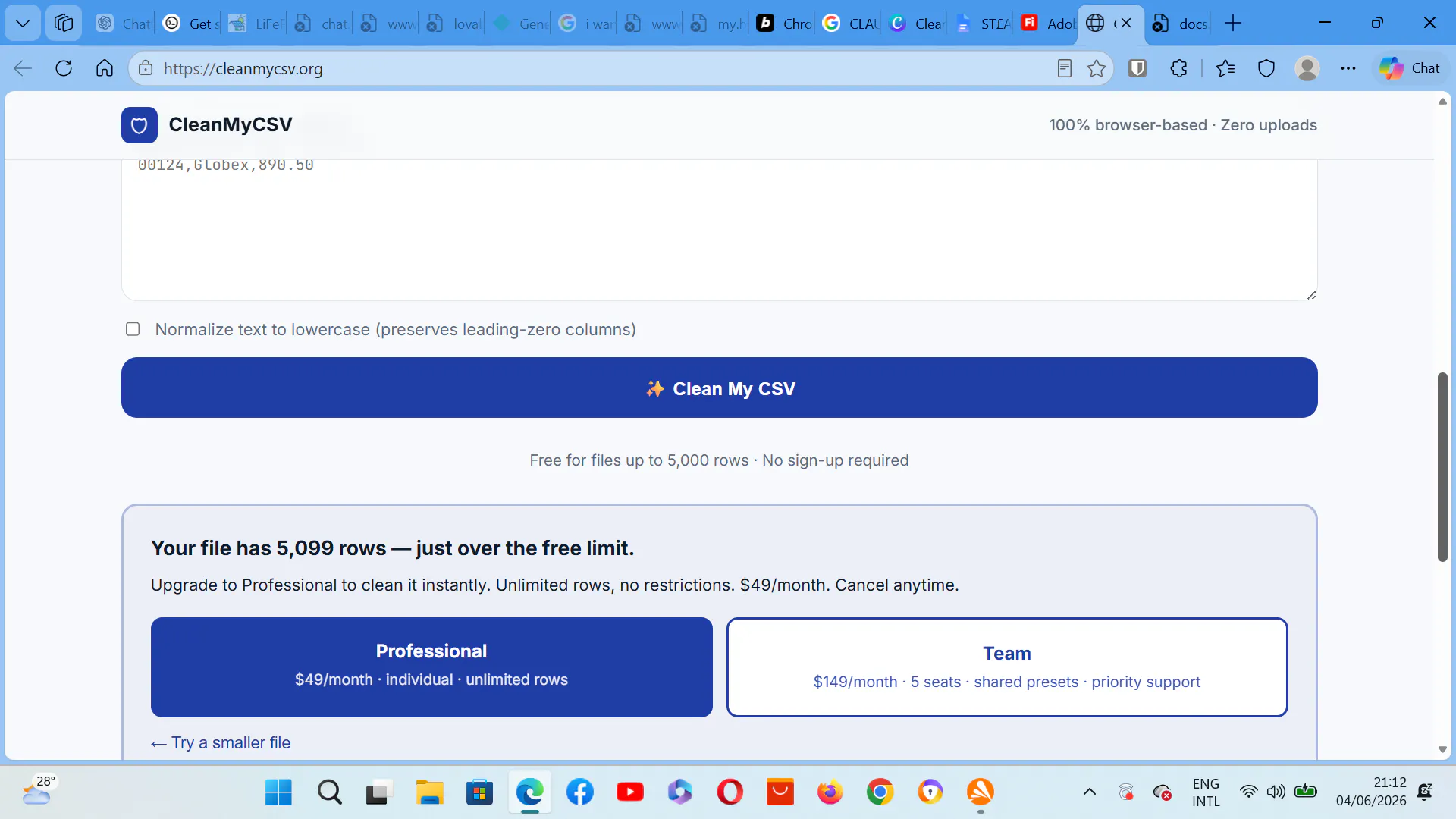This screenshot has height=819, width=1456.
Task: Open the tab search chevron in Edge
Action: point(23,24)
